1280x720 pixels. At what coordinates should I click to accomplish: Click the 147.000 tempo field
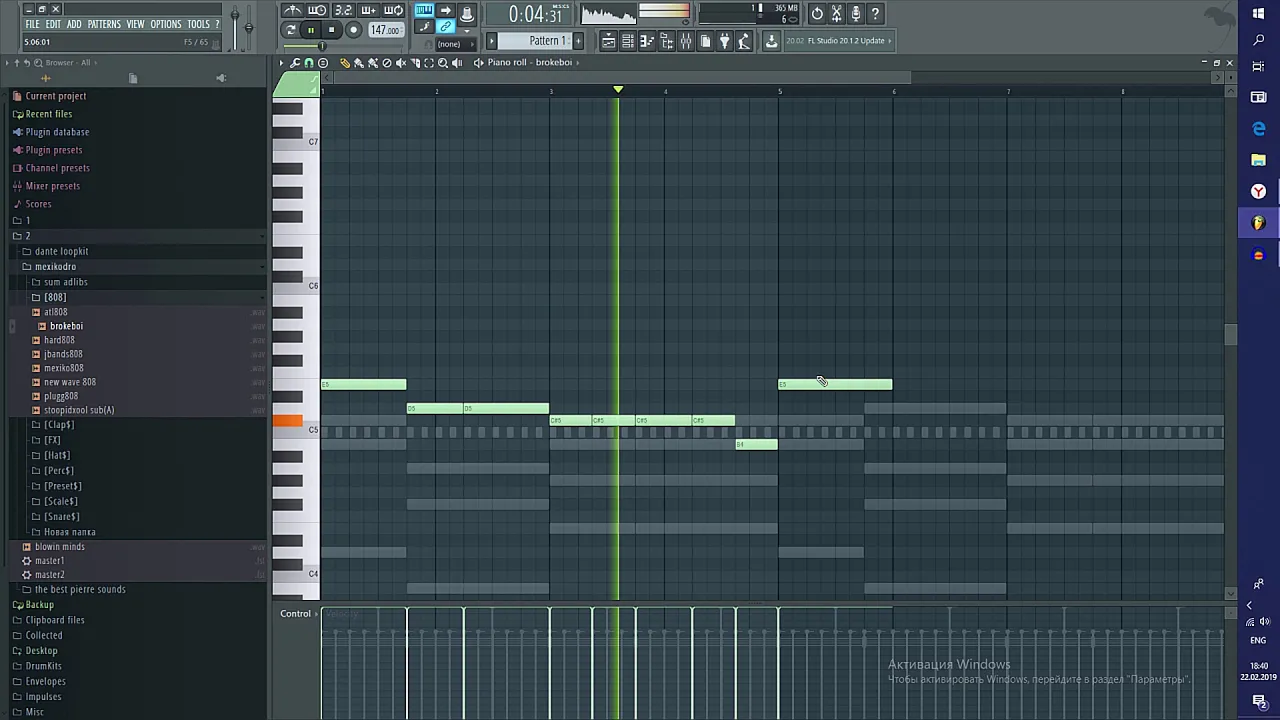pyautogui.click(x=385, y=30)
